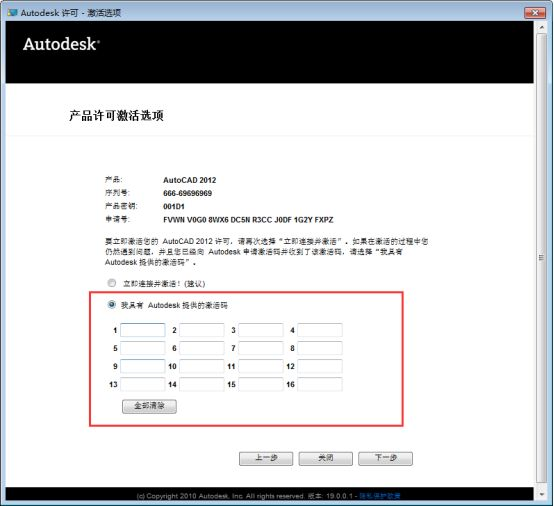
Task: Click activation code field 6
Action: coord(202,348)
